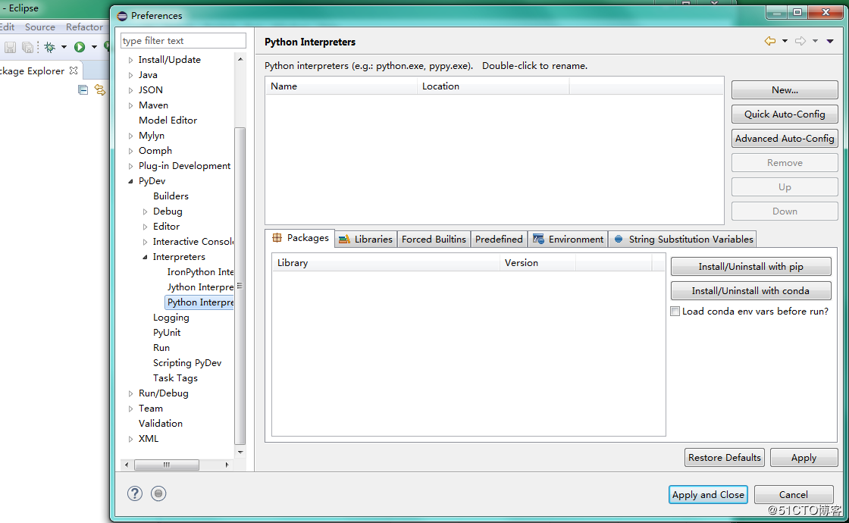849x523 pixels.
Task: Click the Save All icon in Eclipse toolbar
Action: click(x=27, y=47)
